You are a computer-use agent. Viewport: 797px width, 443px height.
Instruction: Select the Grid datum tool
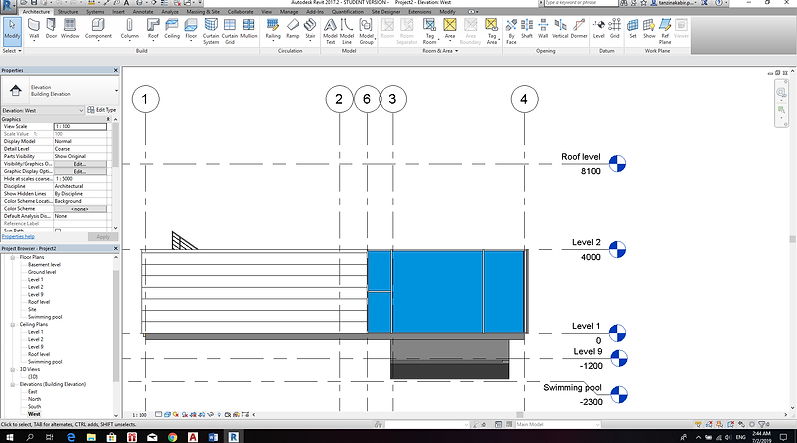[615, 29]
